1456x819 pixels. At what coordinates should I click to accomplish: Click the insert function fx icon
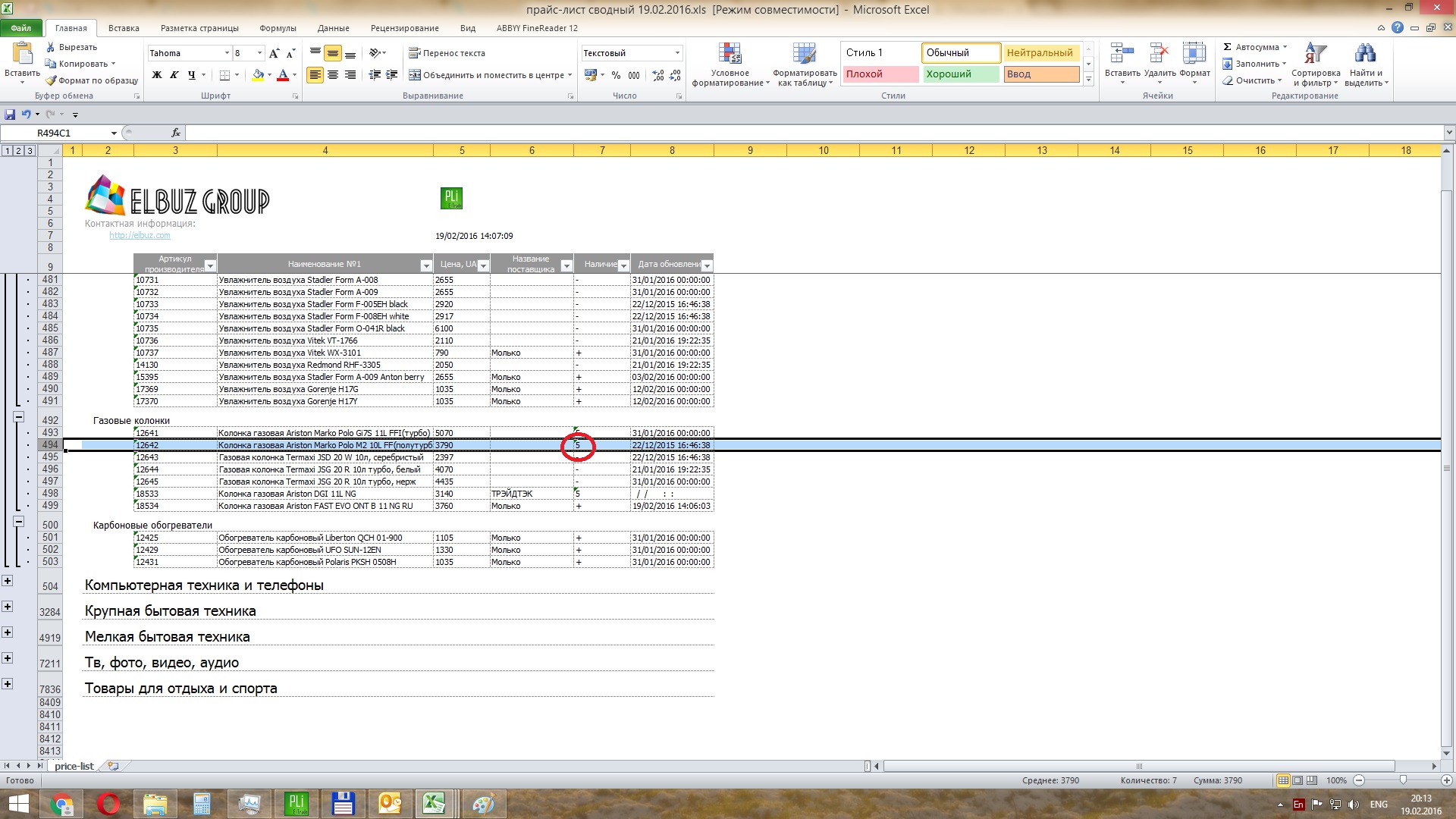pyautogui.click(x=176, y=133)
